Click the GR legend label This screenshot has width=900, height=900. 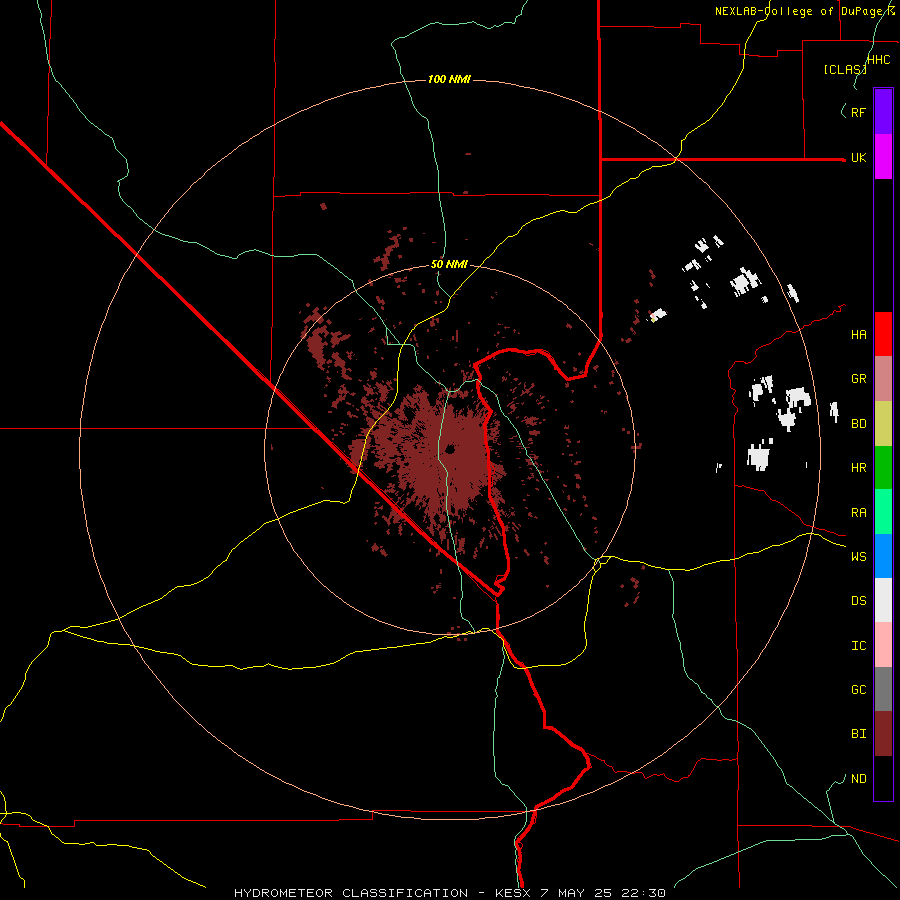pos(858,378)
